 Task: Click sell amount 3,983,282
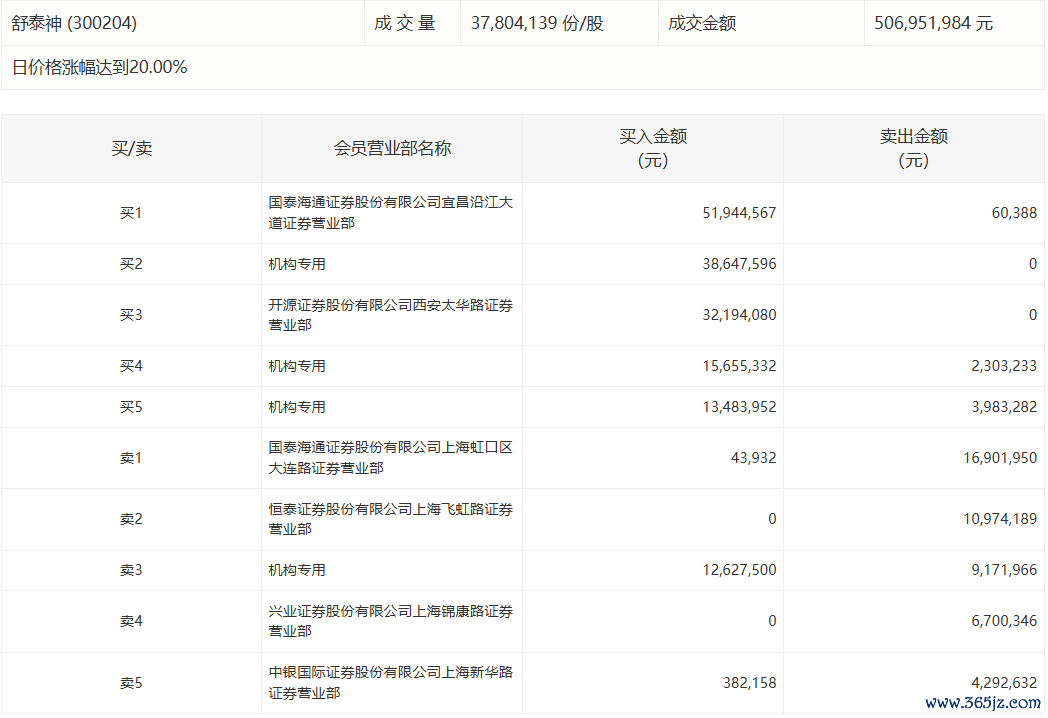click(x=1004, y=407)
